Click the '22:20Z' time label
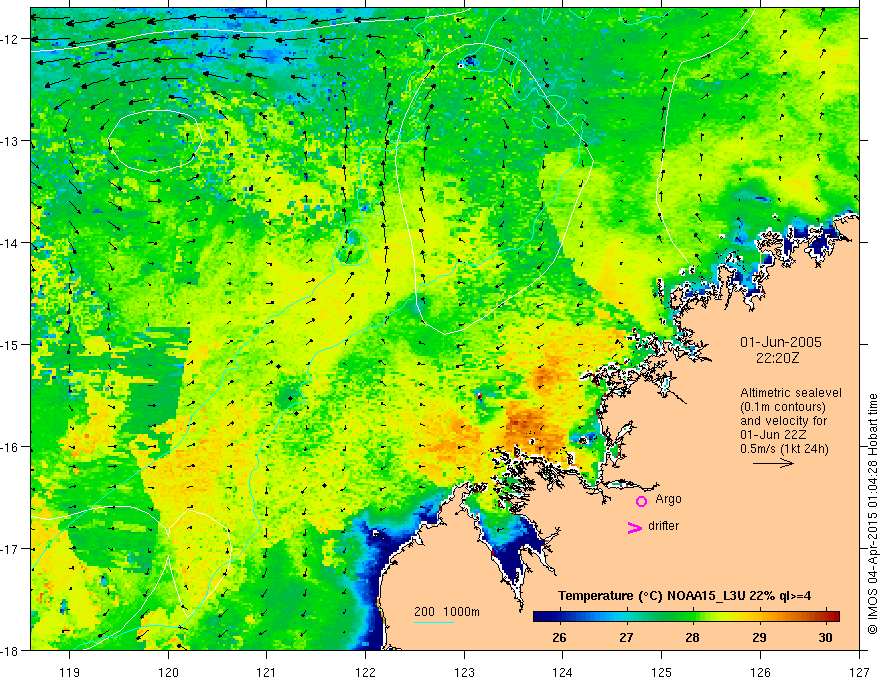880x680 pixels. [777, 358]
